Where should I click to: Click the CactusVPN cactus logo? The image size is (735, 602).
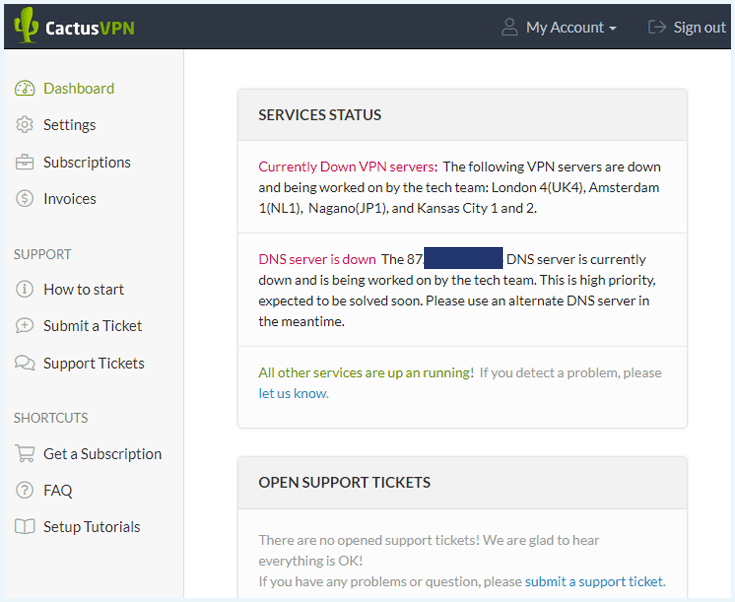[26, 25]
